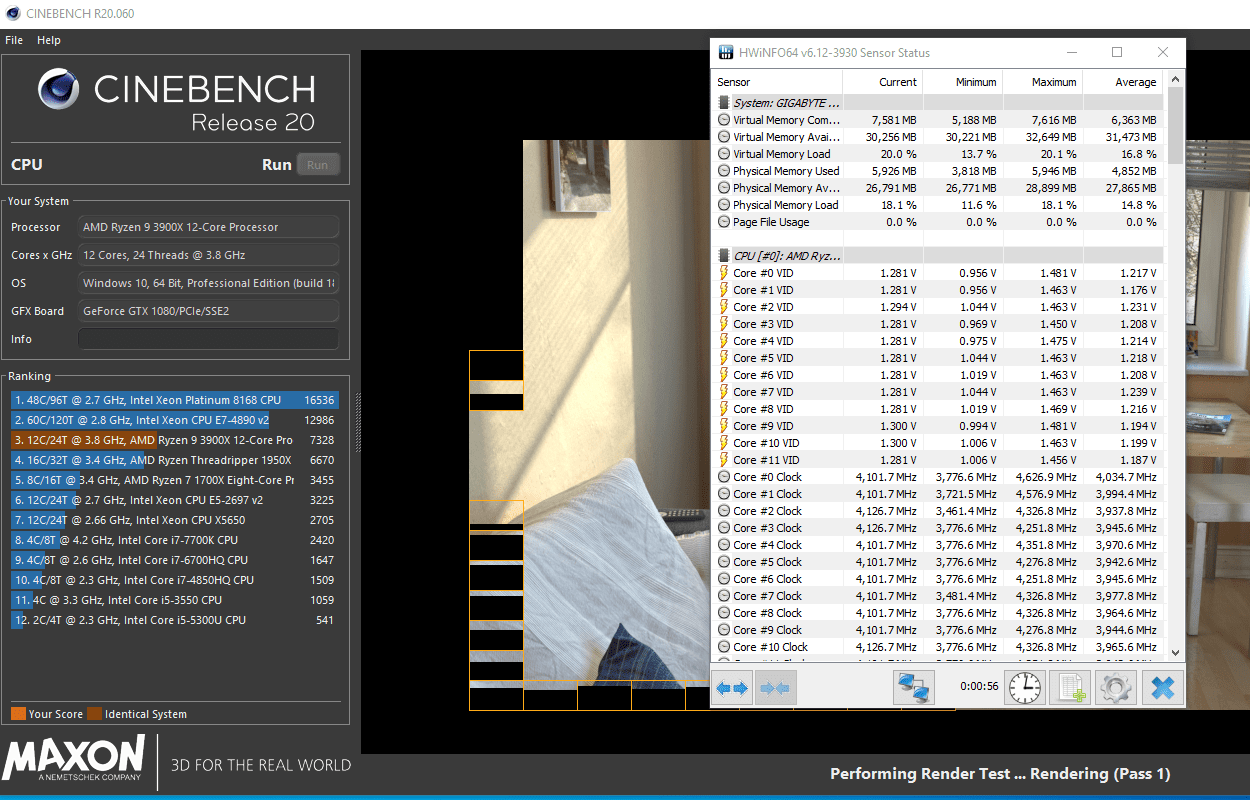Select the System: GIGABYTE section header
Screen dimensions: 1250x800
pos(938,102)
